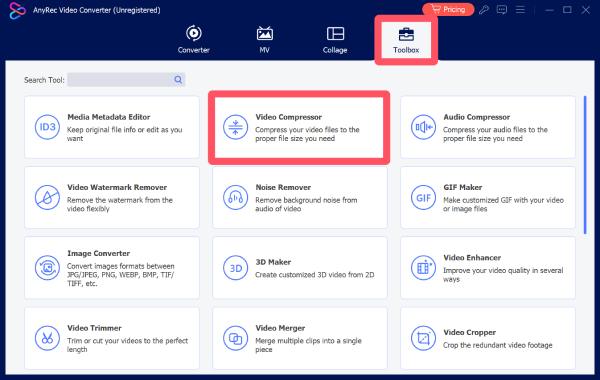
Task: Select the Video Enhancer title
Action: [472, 258]
